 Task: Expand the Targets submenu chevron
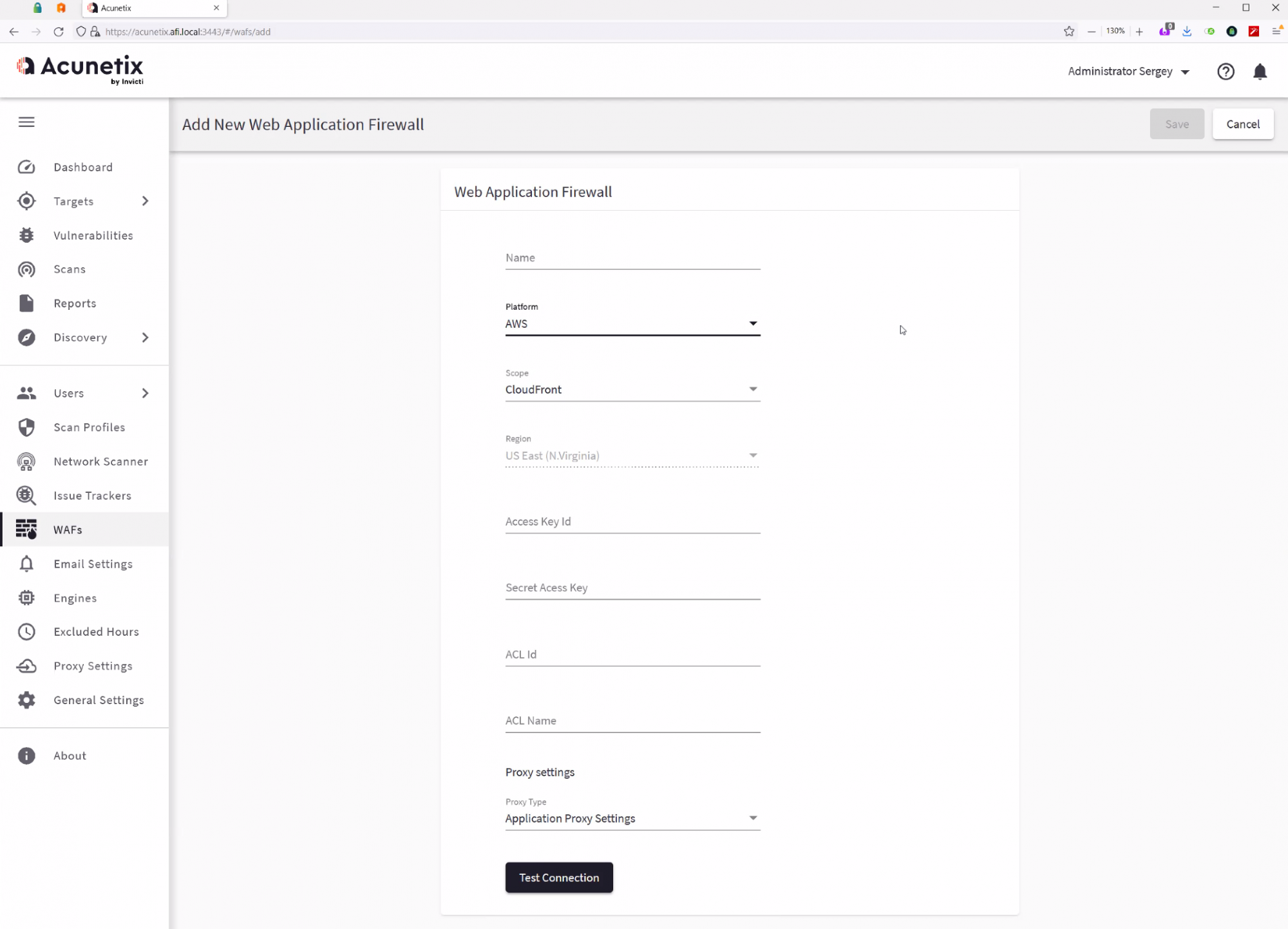[145, 201]
